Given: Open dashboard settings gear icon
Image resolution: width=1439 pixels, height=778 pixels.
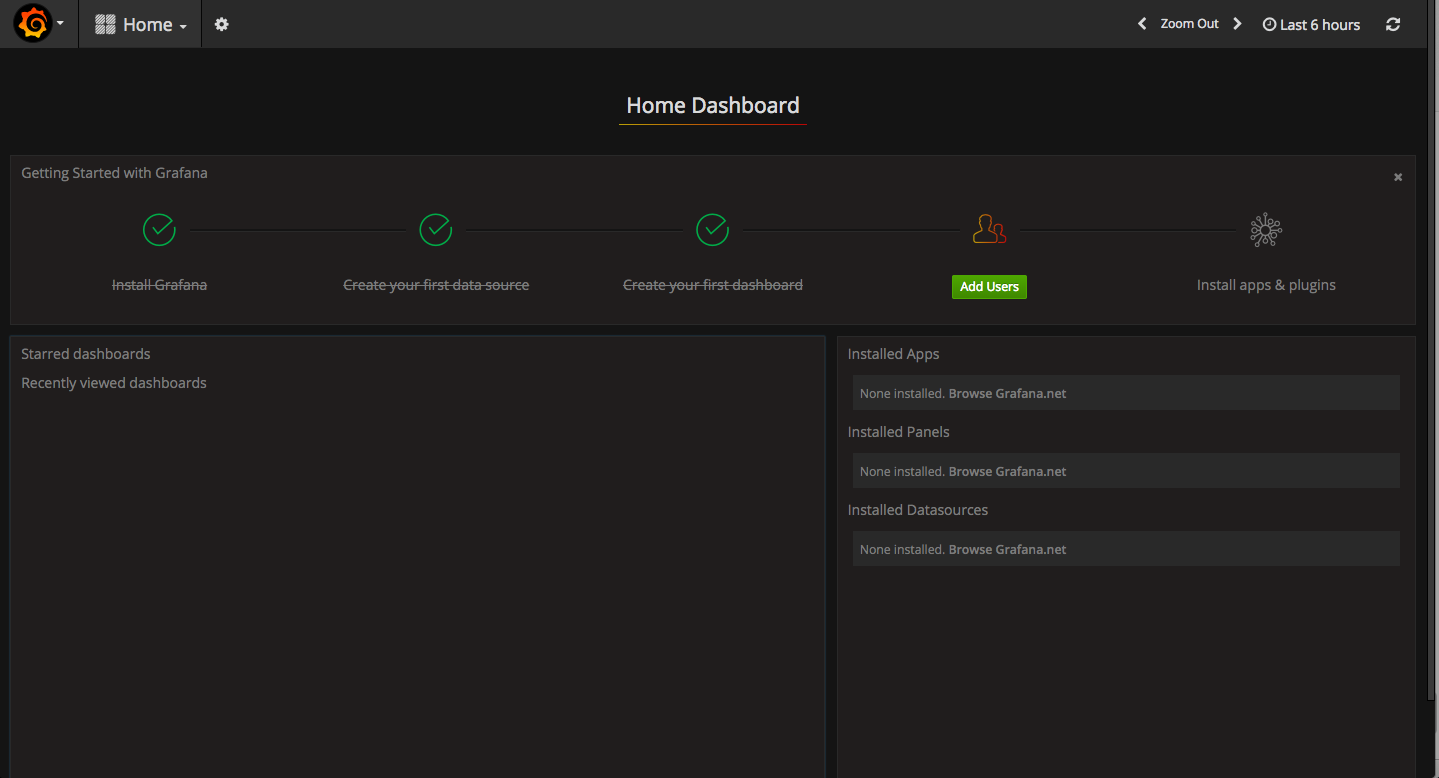Looking at the screenshot, I should [221, 25].
